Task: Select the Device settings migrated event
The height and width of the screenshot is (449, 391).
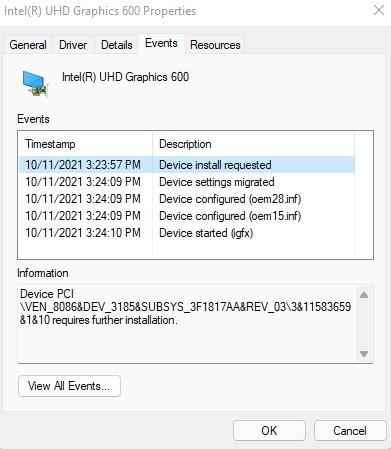Action: (187, 182)
